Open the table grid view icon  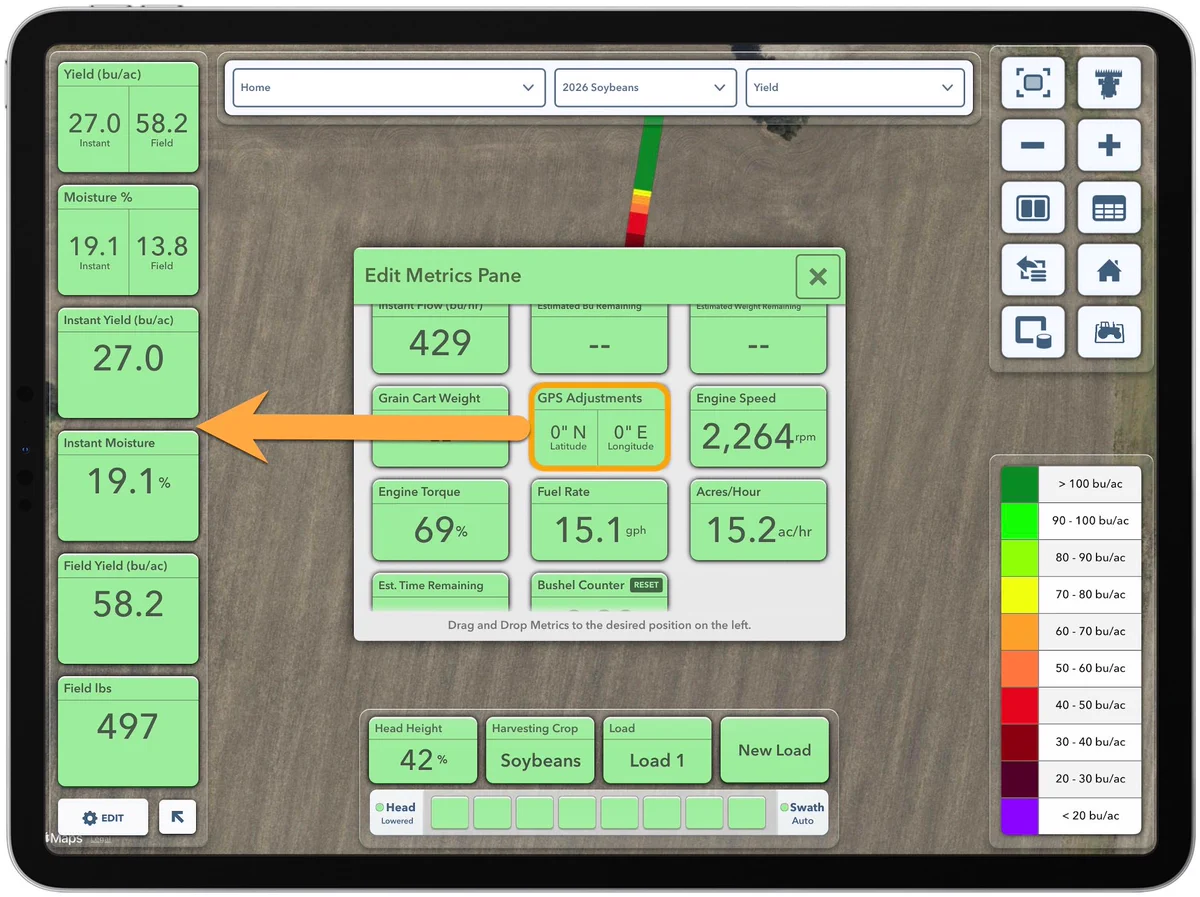coord(1109,208)
